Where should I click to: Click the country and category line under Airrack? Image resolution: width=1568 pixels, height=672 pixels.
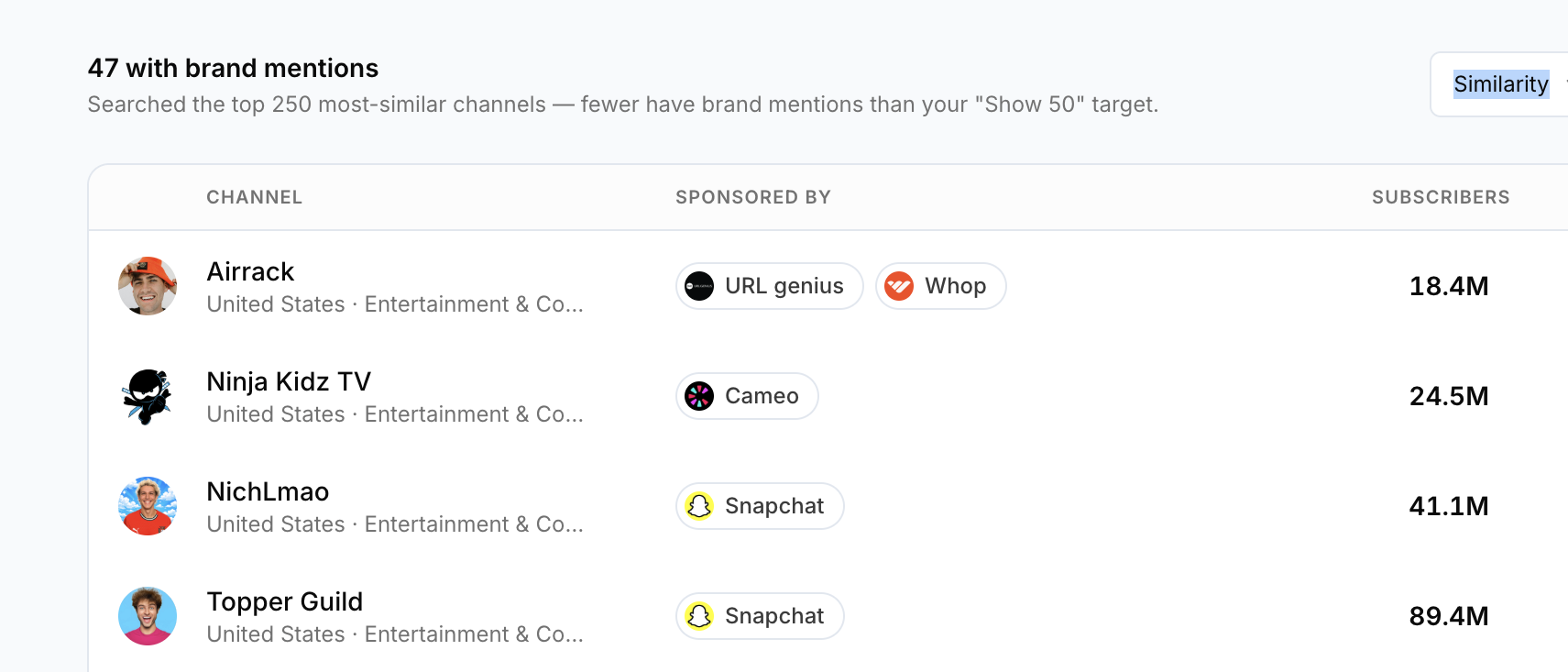point(395,304)
